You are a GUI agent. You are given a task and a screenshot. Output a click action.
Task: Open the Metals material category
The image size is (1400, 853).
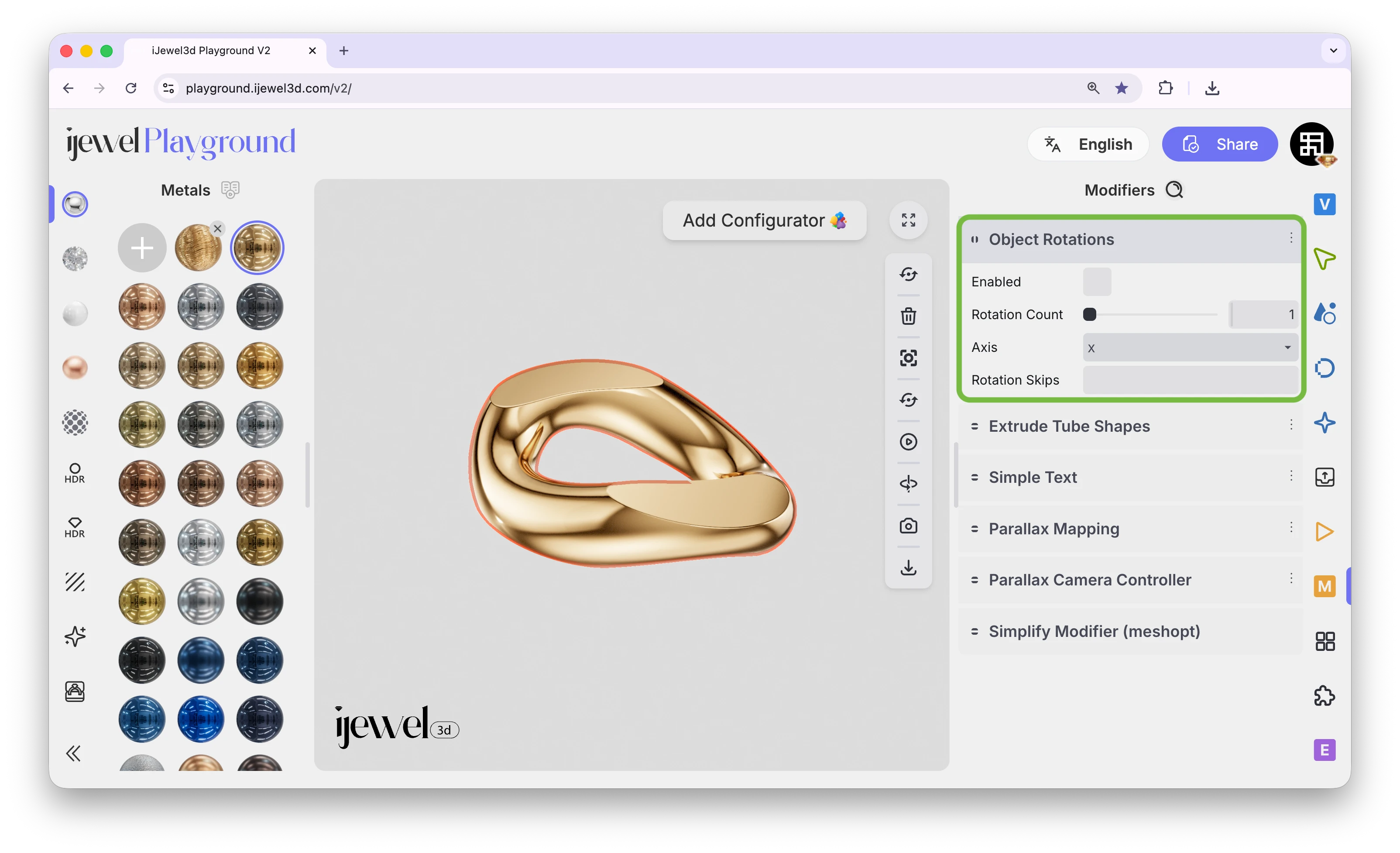click(x=75, y=204)
